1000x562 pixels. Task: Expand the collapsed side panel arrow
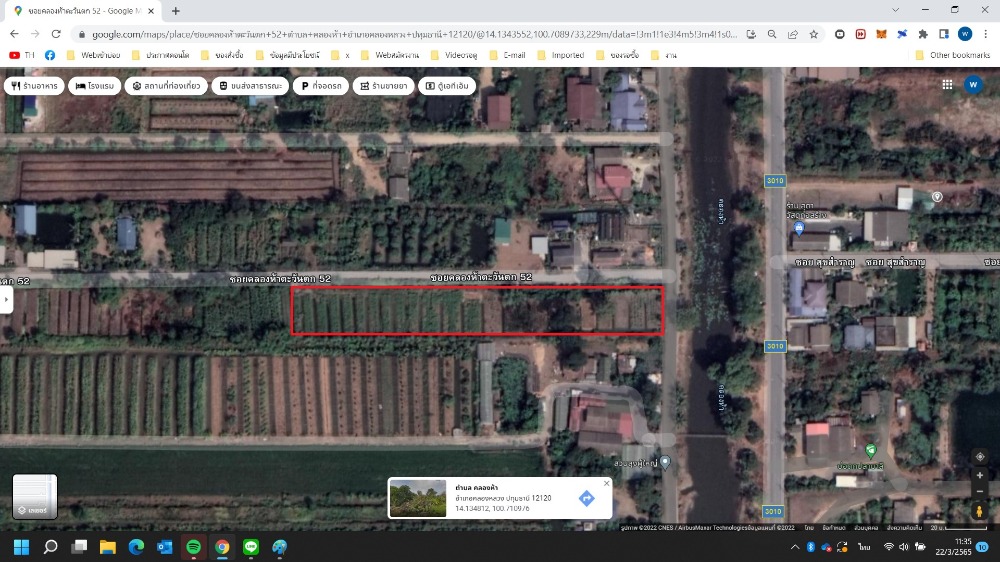pos(6,299)
